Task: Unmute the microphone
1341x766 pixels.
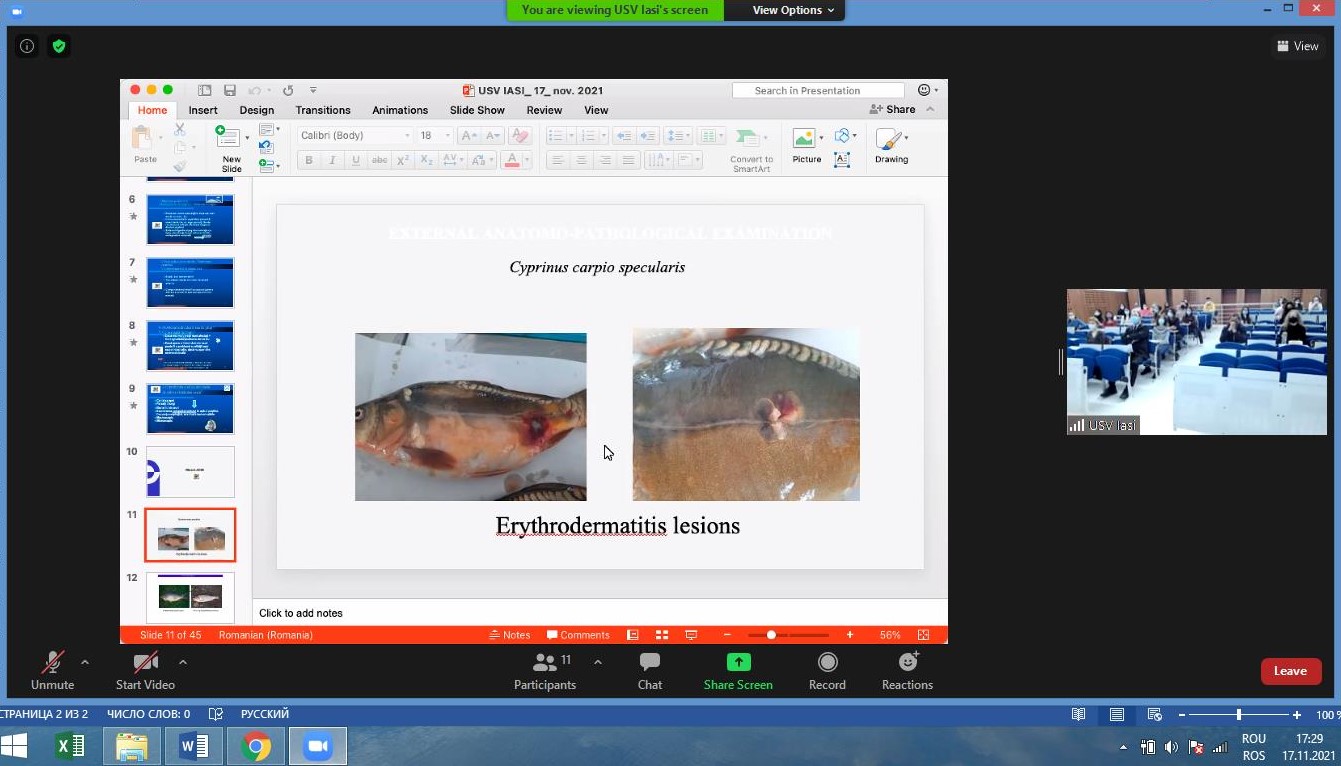Action: (x=52, y=671)
